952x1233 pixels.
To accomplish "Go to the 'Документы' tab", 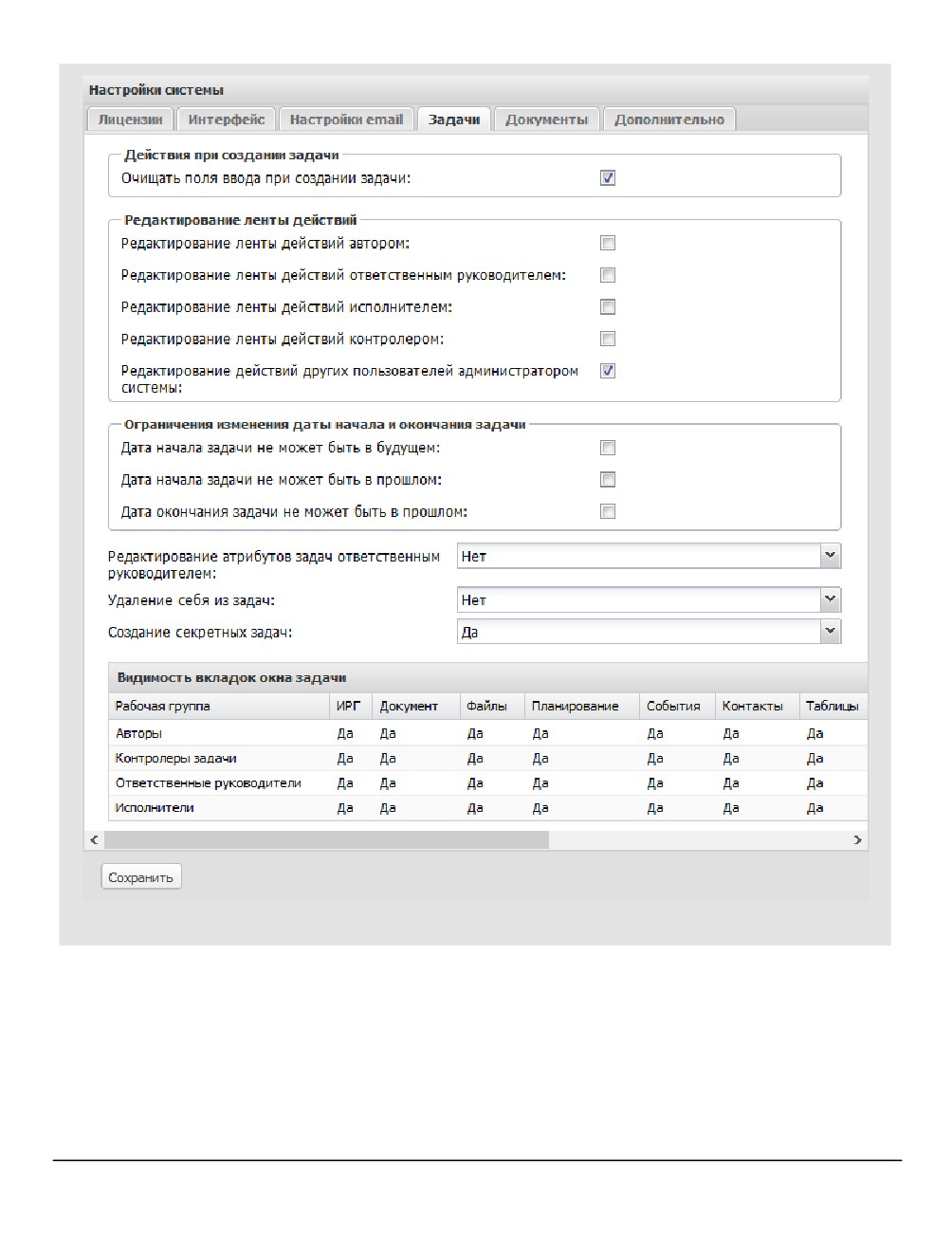I will (547, 120).
